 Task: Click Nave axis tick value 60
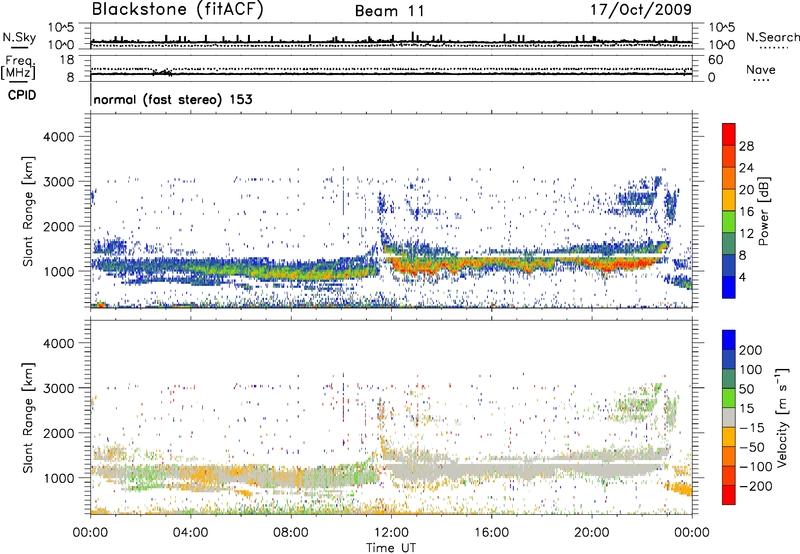(715, 60)
